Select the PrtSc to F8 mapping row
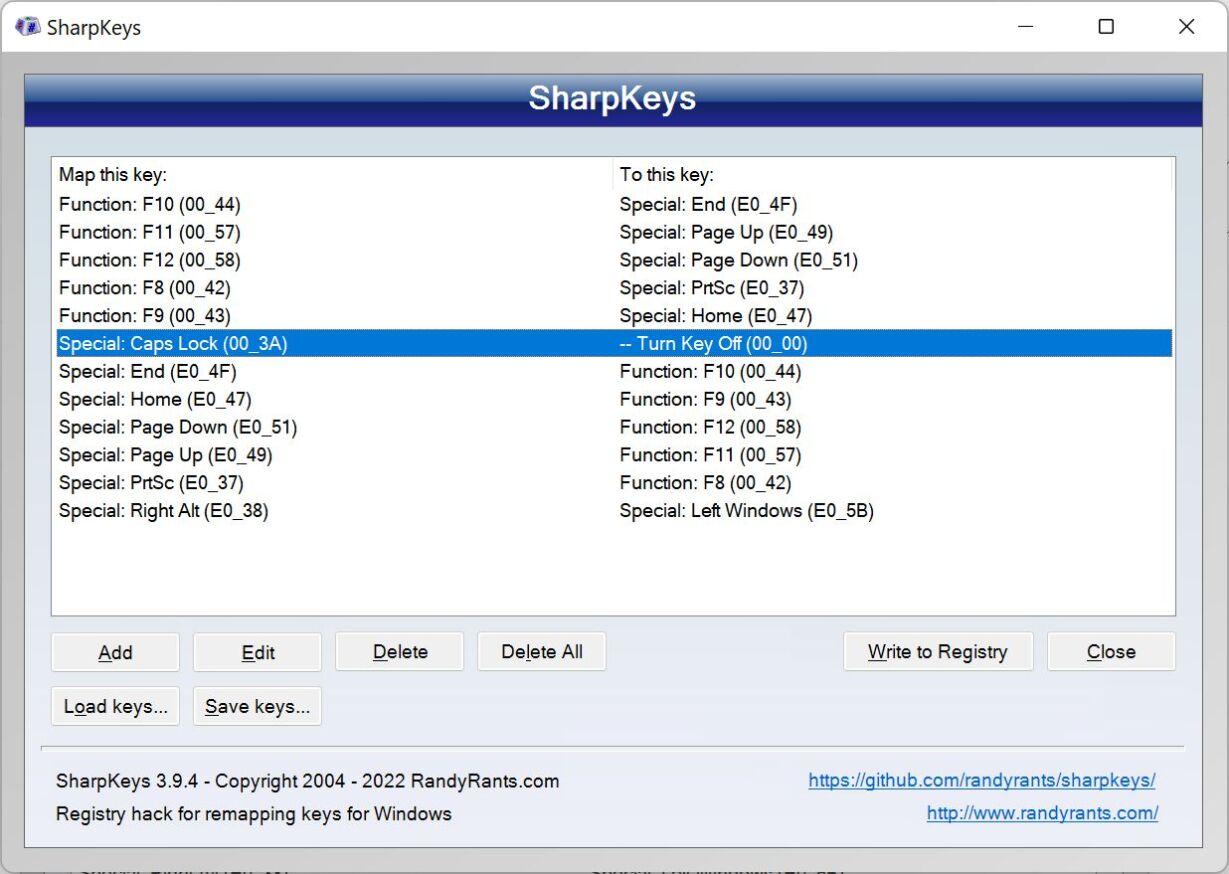This screenshot has height=874, width=1229. coord(400,482)
